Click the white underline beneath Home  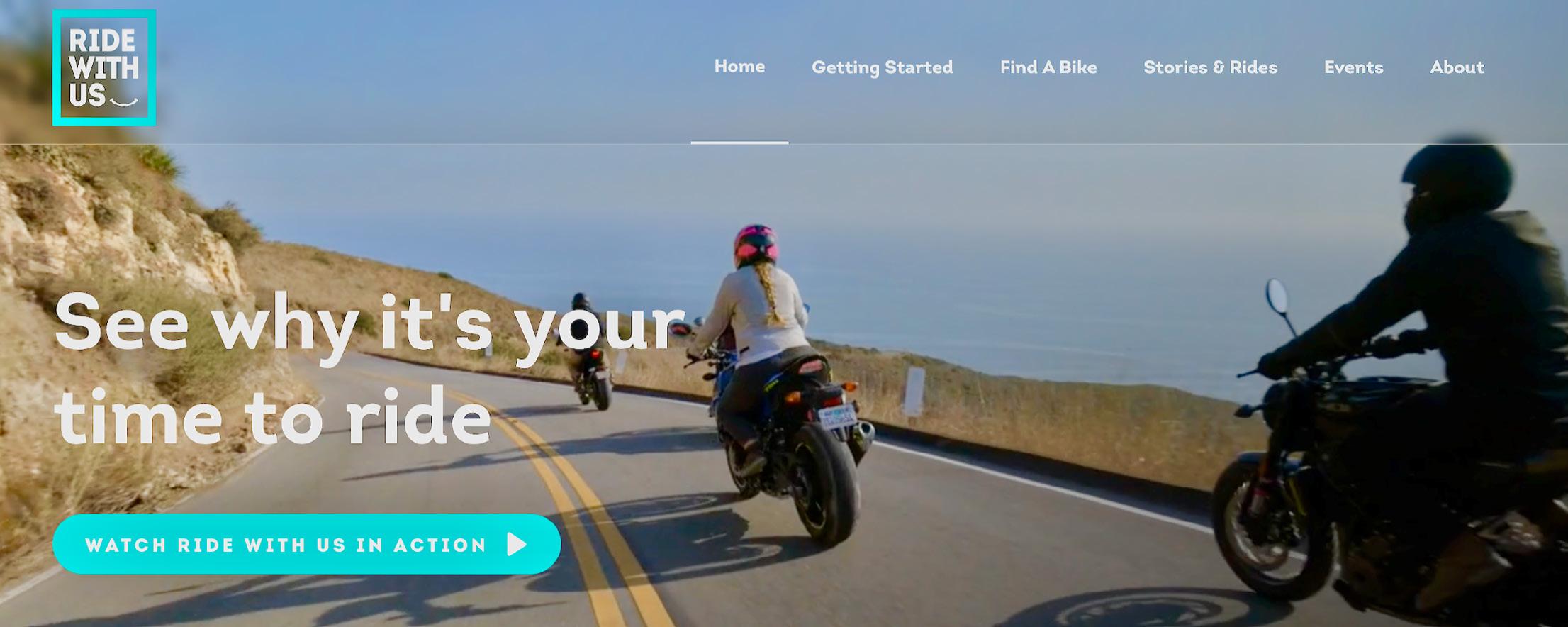point(739,143)
